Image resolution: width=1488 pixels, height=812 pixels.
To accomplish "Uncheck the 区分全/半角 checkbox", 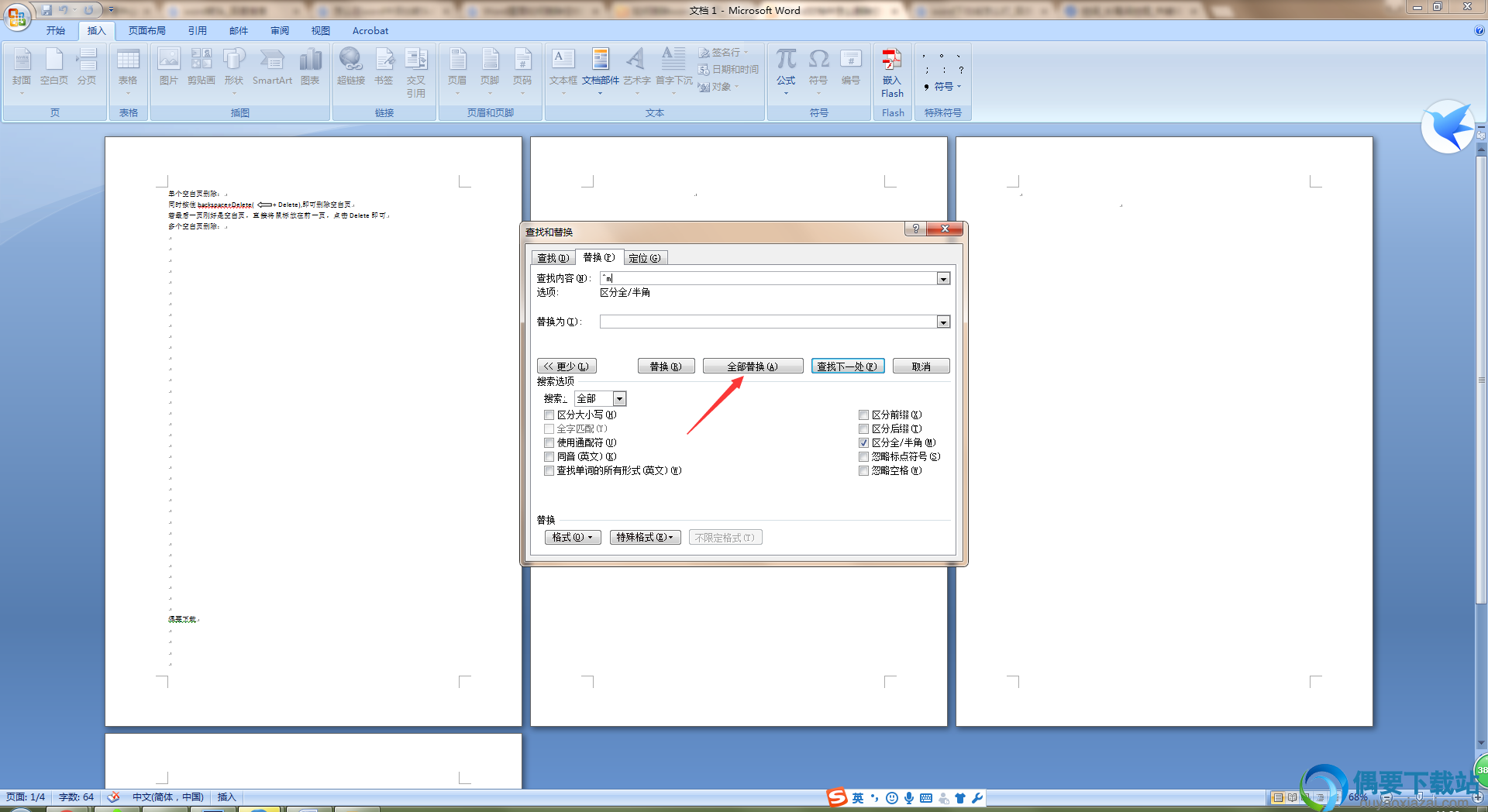I will pyautogui.click(x=863, y=443).
